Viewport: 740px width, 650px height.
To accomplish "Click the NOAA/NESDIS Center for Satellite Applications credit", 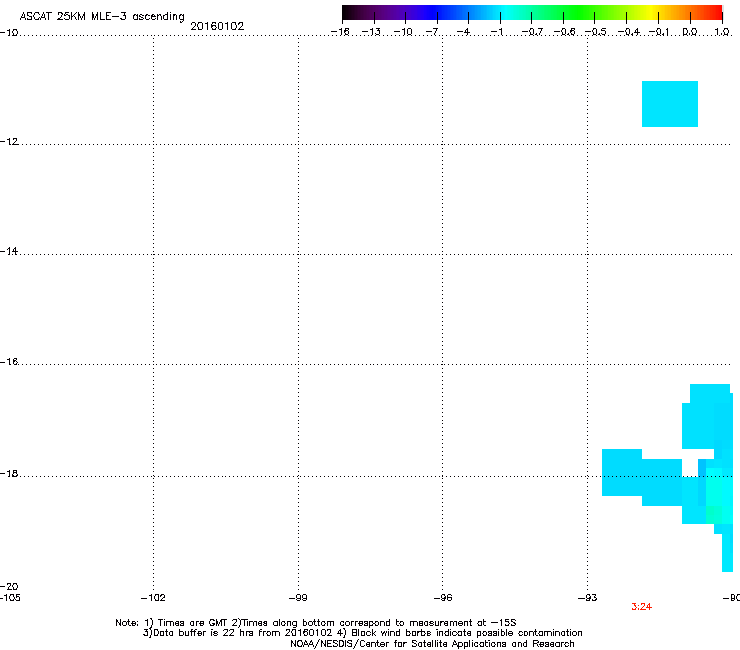I will (432, 644).
